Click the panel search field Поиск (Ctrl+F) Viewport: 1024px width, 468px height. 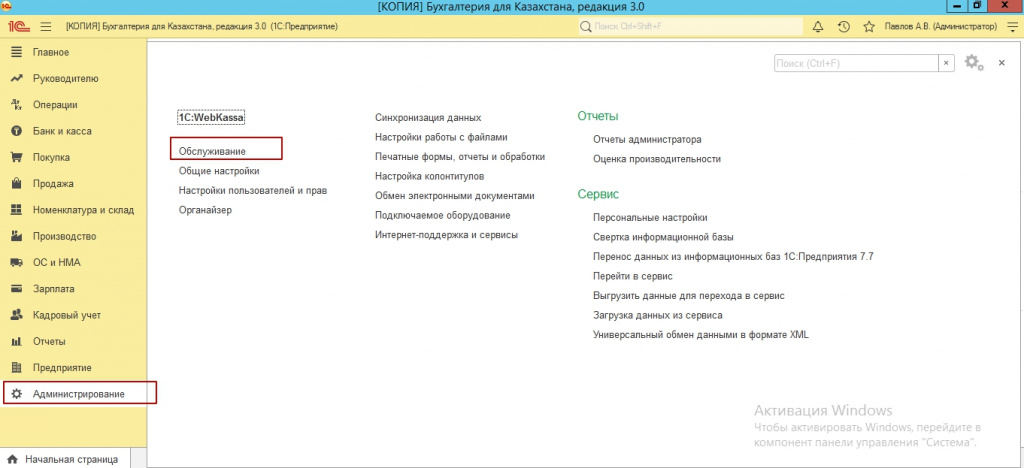point(855,63)
